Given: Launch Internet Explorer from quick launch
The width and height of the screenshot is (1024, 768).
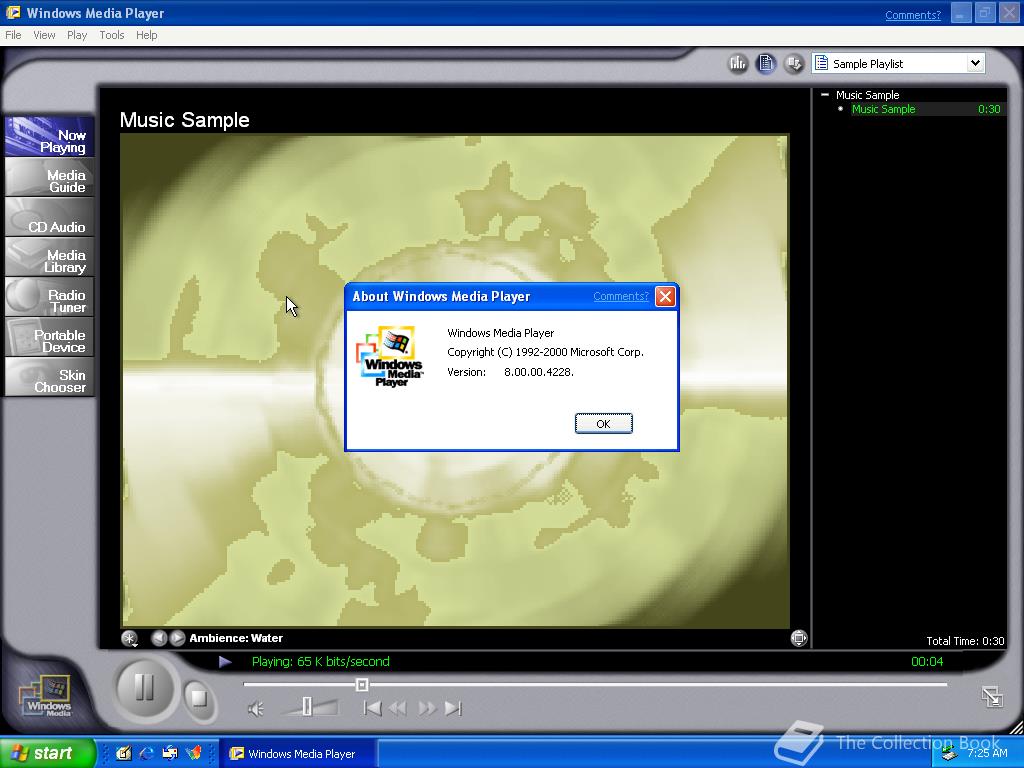Looking at the screenshot, I should coord(146,753).
